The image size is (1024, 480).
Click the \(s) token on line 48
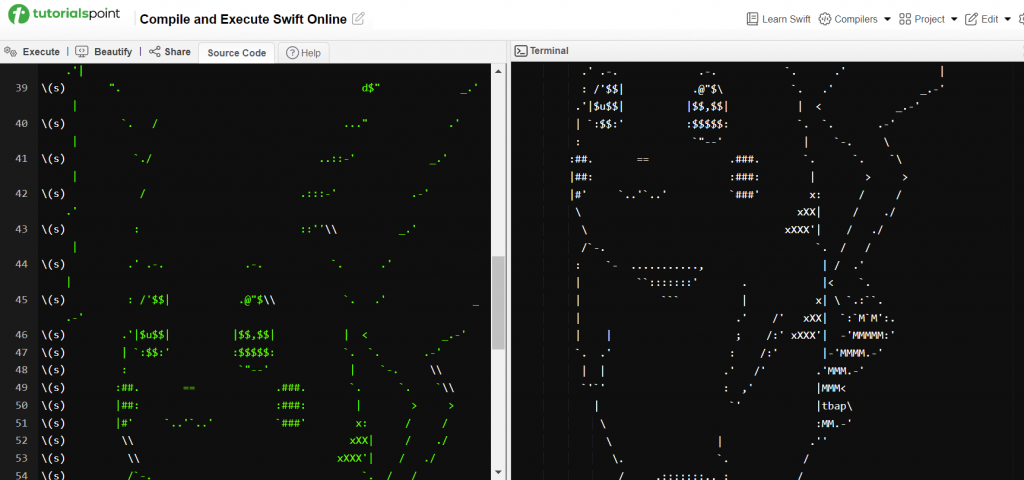pos(52,370)
